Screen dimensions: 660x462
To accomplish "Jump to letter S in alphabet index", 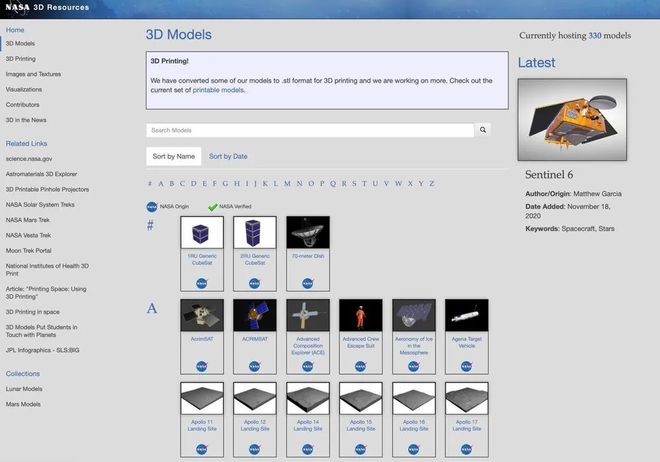I will (x=354, y=183).
